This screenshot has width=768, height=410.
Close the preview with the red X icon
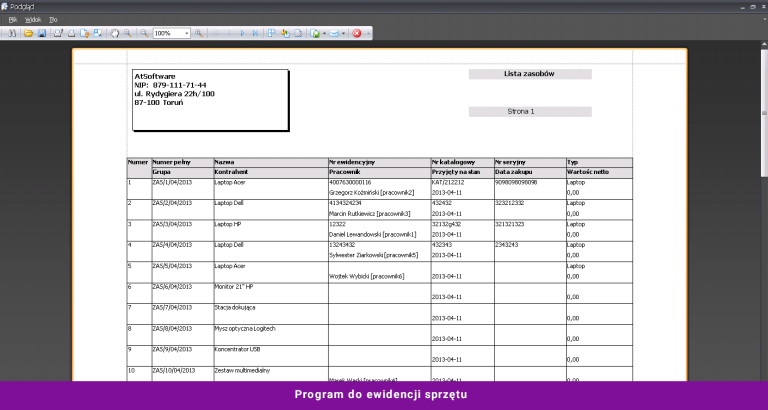(357, 33)
